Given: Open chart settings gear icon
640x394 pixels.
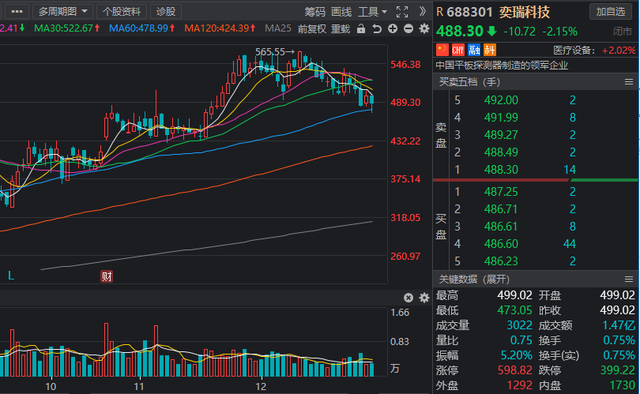Looking at the screenshot, I should pos(424,29).
